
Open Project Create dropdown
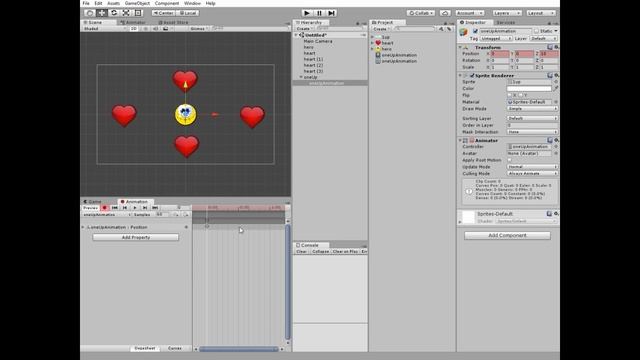point(381,29)
